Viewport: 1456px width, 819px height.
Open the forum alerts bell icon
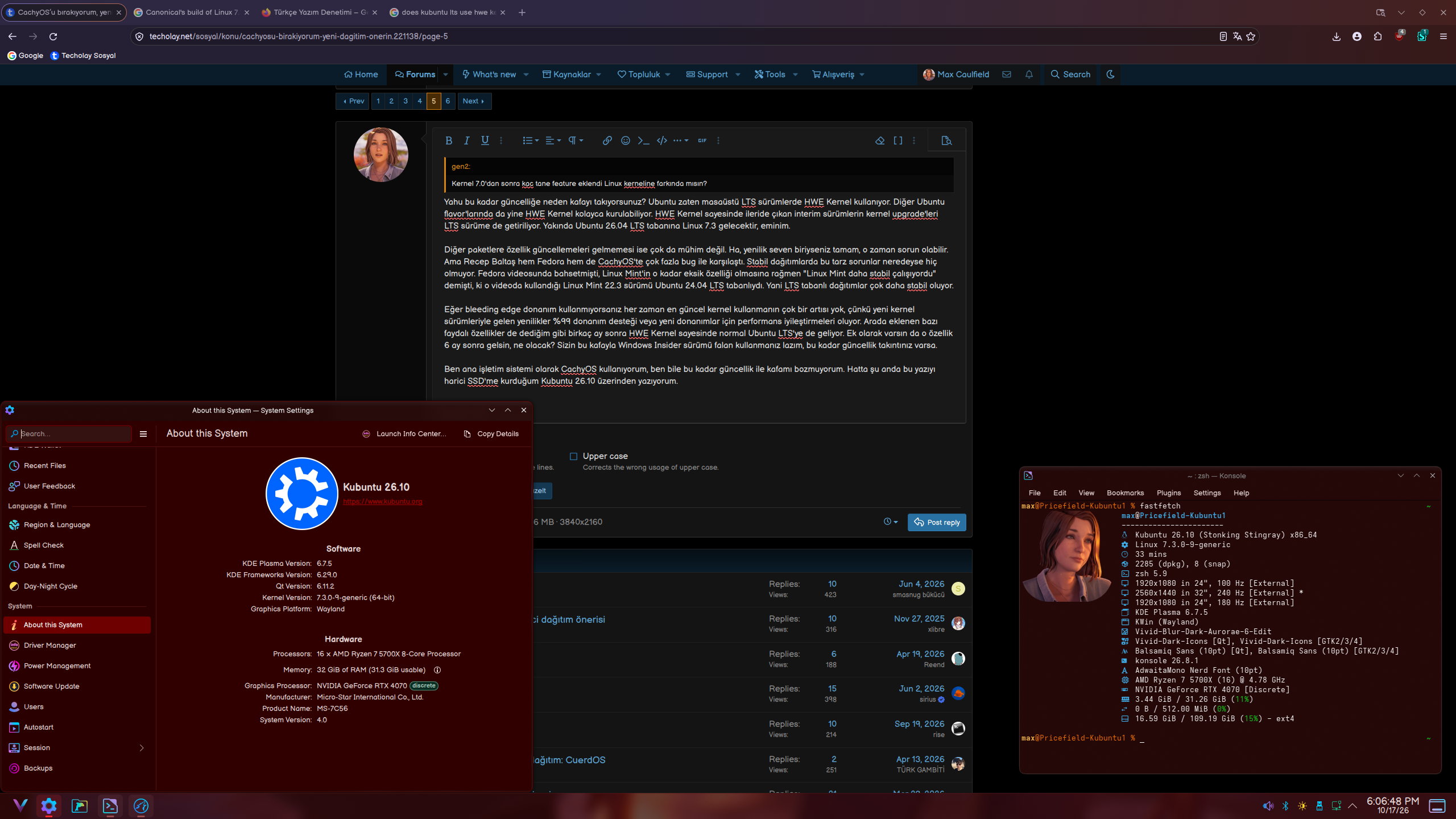[1029, 75]
